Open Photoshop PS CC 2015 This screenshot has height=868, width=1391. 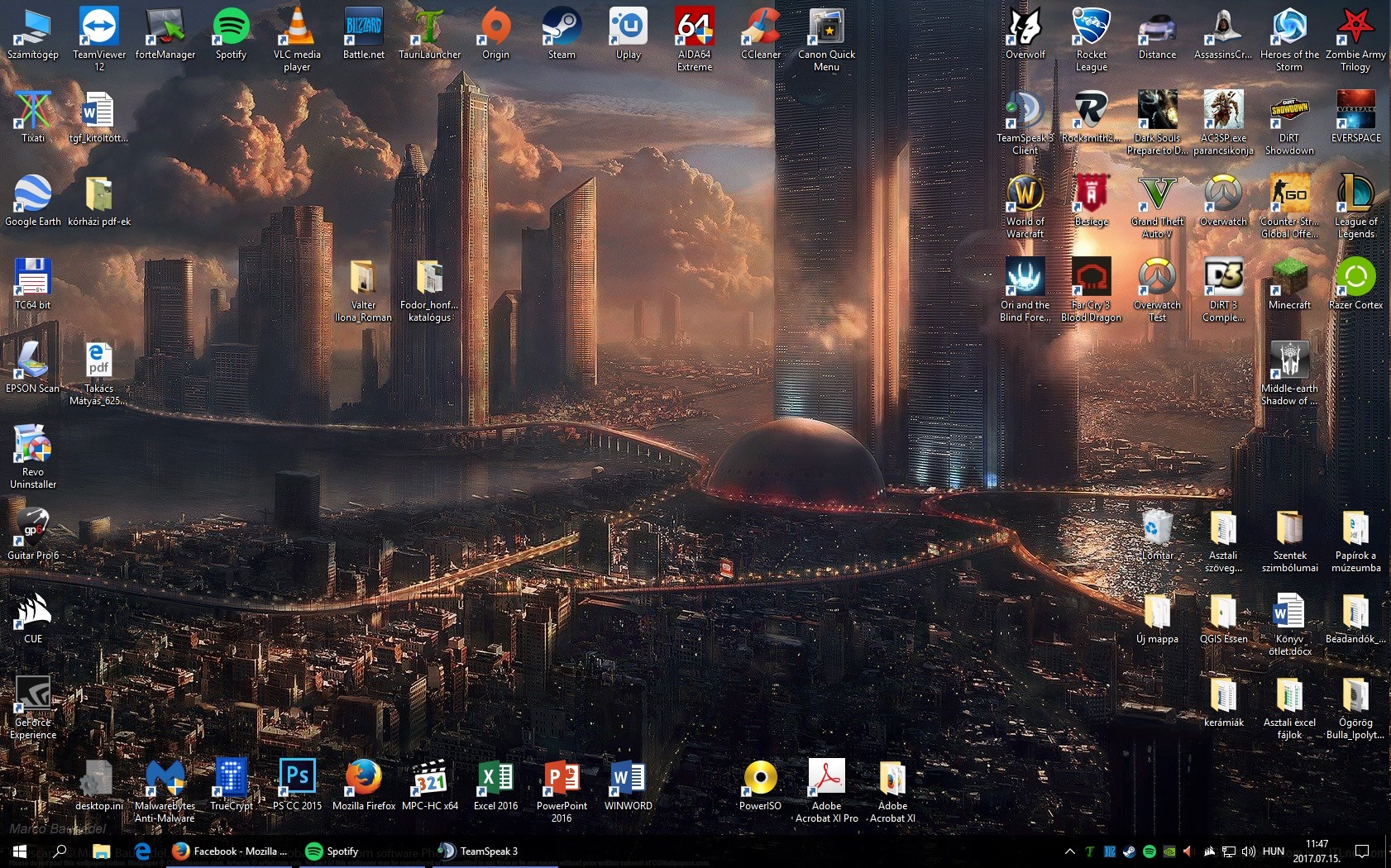(297, 777)
